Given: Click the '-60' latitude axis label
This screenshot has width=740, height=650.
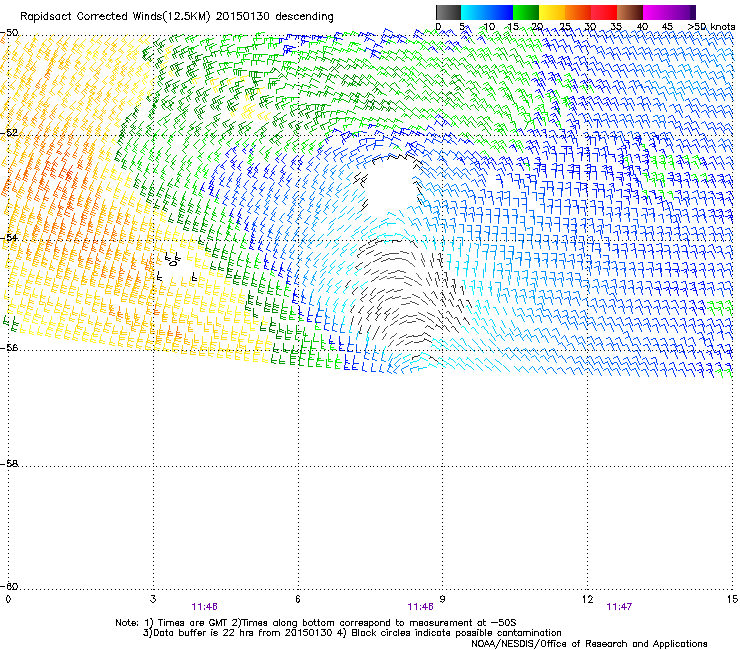Looking at the screenshot, I should click(9, 586).
